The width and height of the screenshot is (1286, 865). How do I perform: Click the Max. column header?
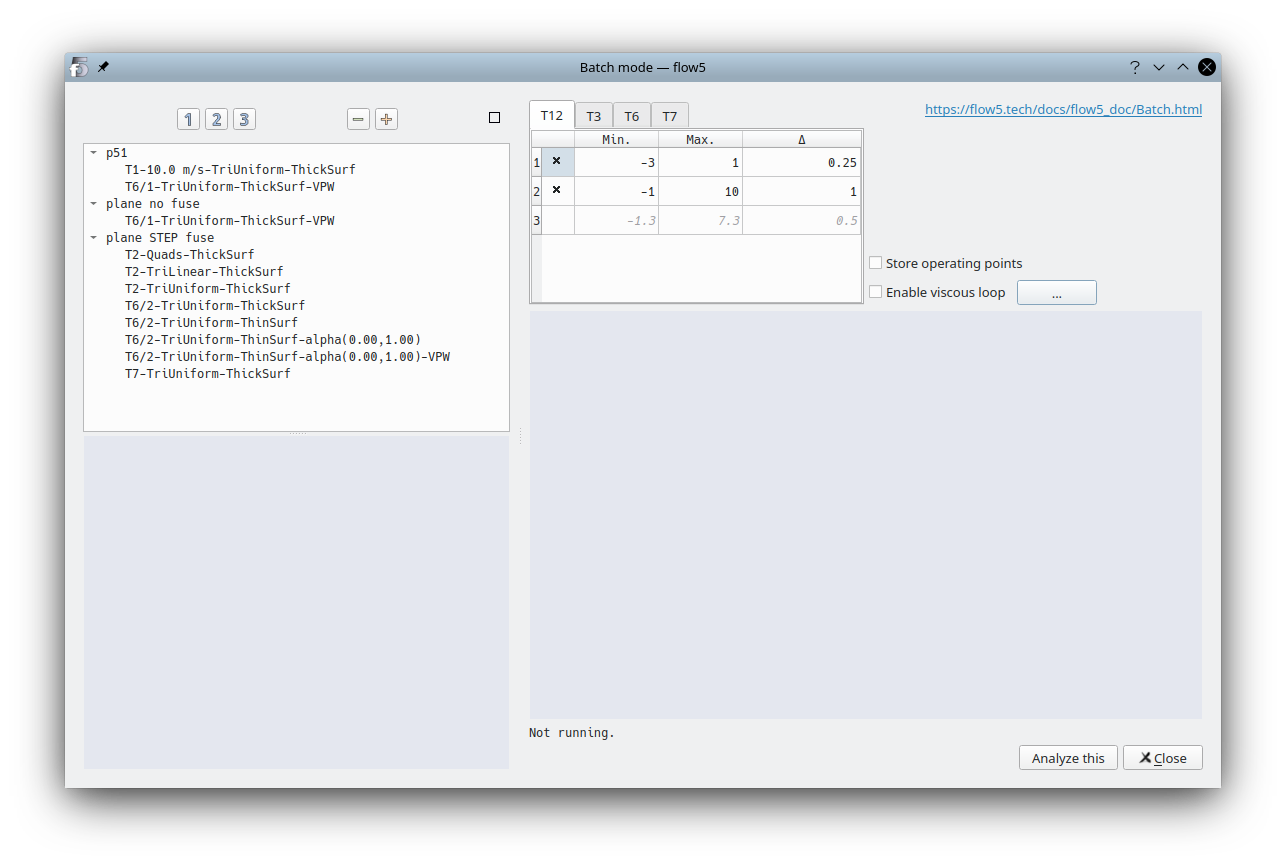click(x=700, y=139)
